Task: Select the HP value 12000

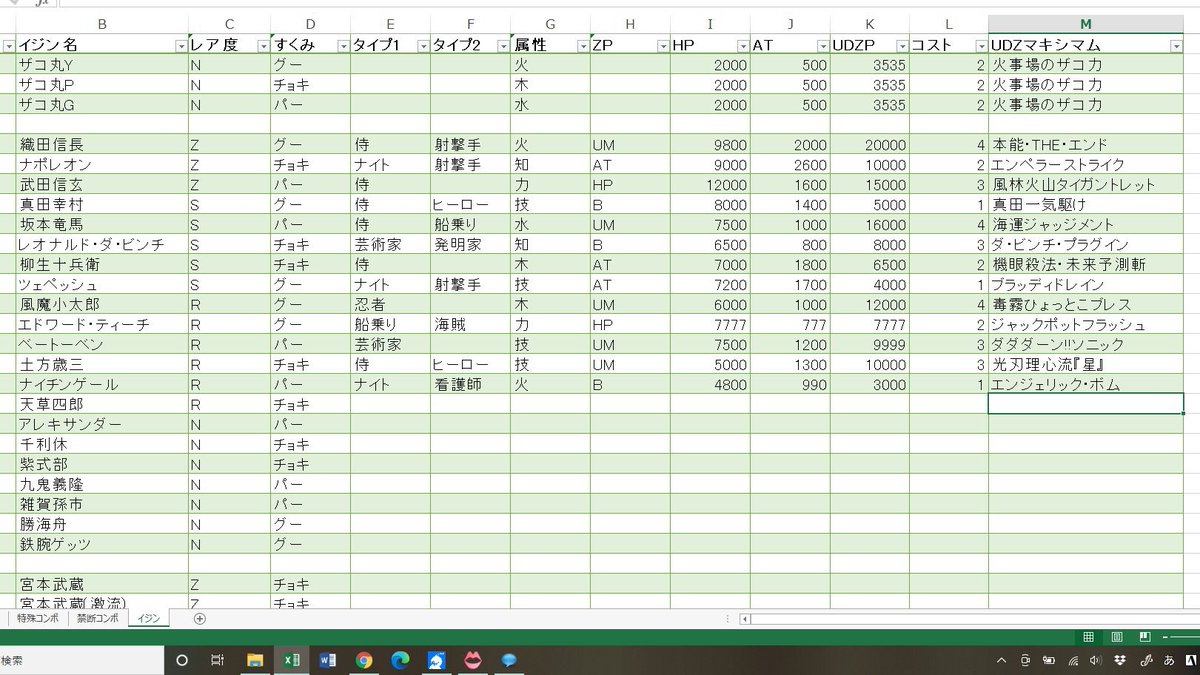Action: pos(710,185)
